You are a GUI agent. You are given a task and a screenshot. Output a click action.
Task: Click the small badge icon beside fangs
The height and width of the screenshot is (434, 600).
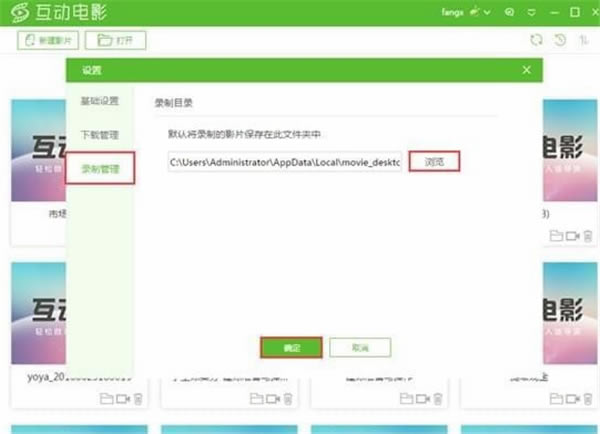474,12
